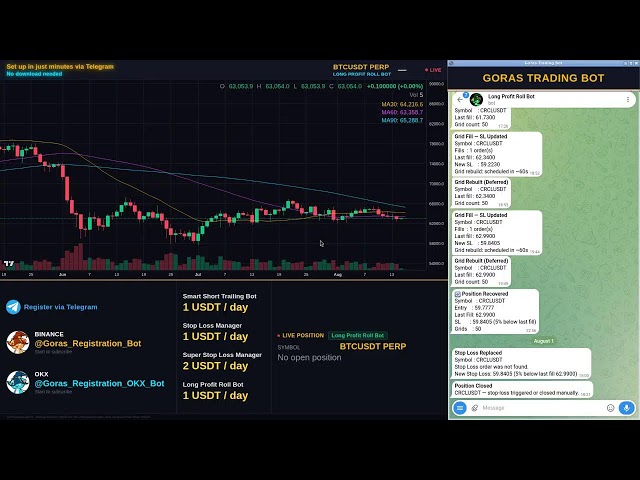
Task: Click the unread count badge beside back arrow
Action: [x=466, y=95]
